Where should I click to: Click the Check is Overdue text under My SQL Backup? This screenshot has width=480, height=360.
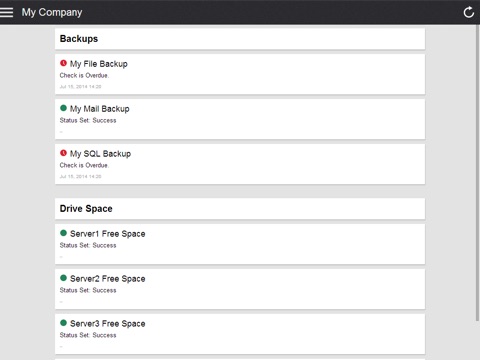point(84,165)
